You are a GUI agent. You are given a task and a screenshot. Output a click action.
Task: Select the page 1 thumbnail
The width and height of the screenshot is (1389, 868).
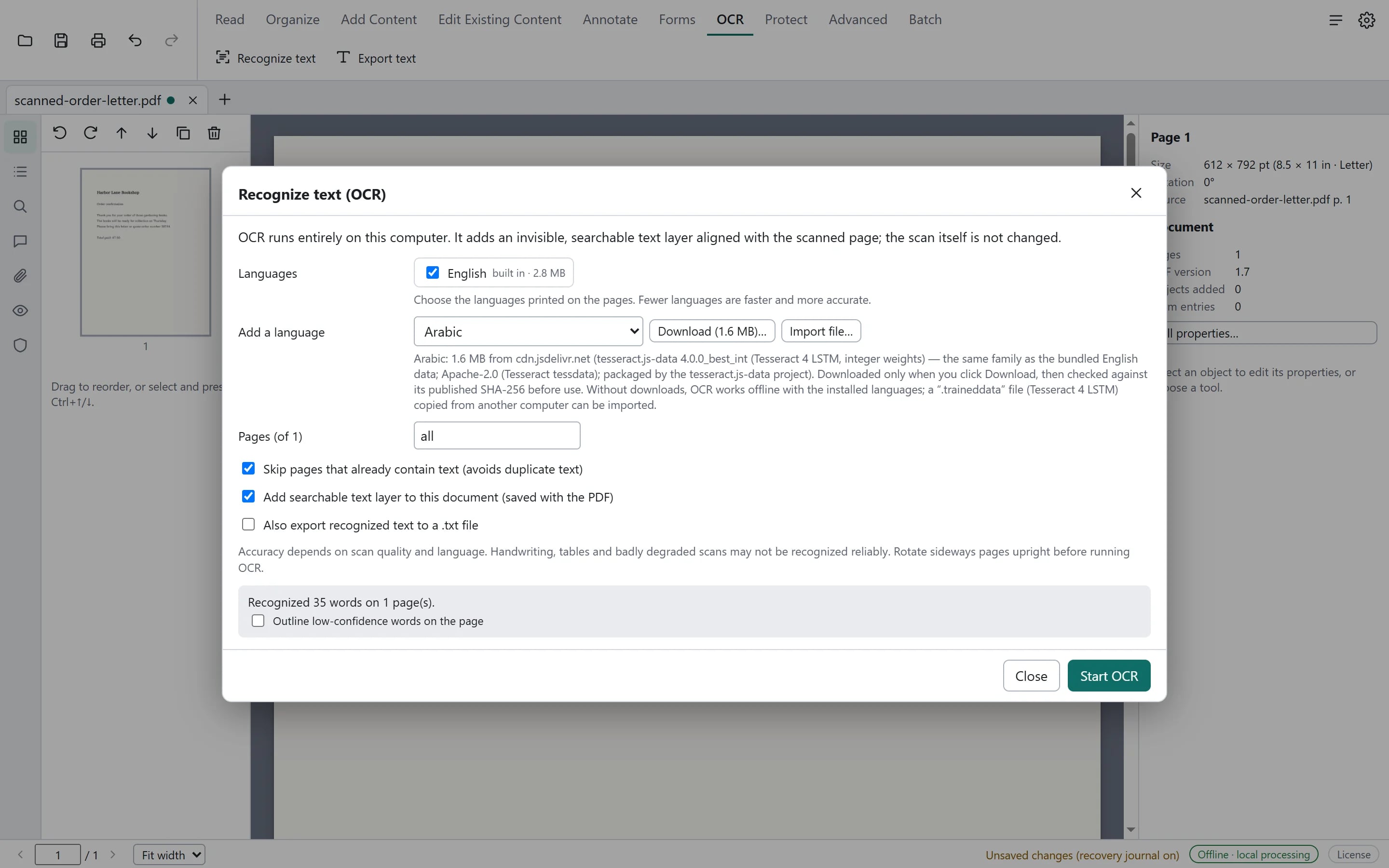[146, 252]
